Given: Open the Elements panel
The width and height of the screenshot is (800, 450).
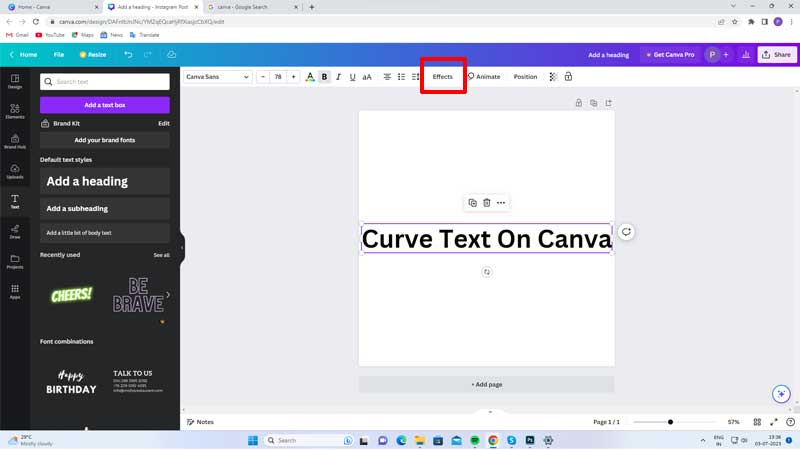Looking at the screenshot, I should pyautogui.click(x=15, y=111).
